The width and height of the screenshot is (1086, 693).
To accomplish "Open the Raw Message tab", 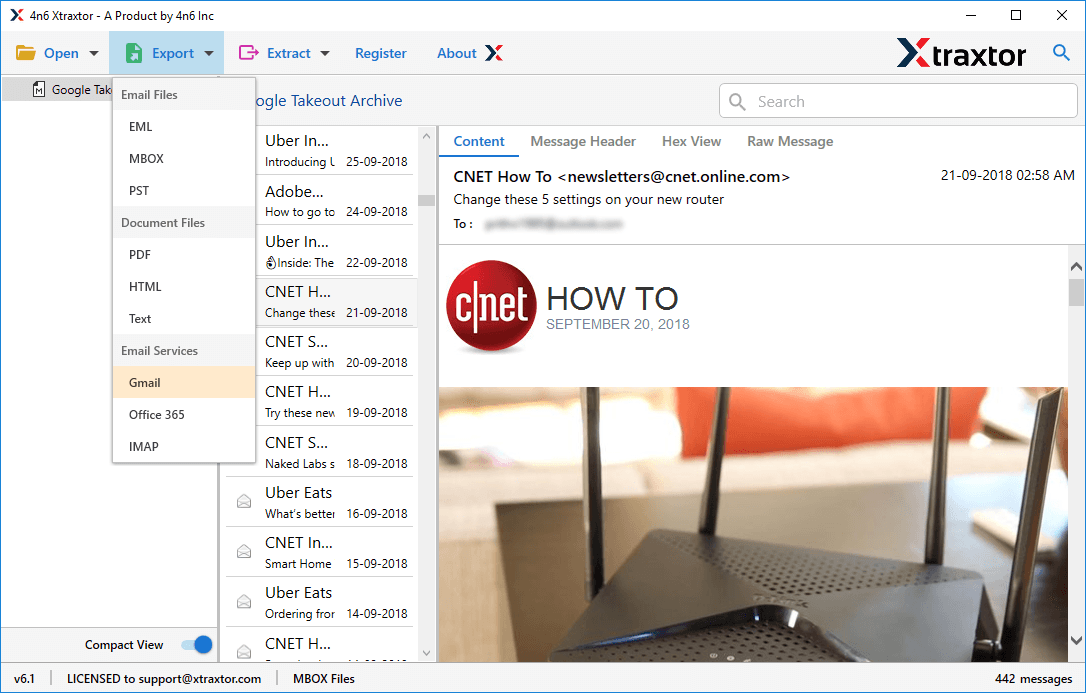I will click(x=790, y=141).
